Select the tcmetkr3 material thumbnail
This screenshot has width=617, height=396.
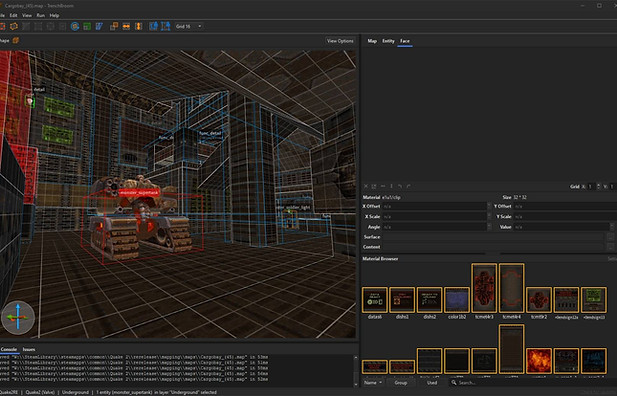(x=484, y=288)
